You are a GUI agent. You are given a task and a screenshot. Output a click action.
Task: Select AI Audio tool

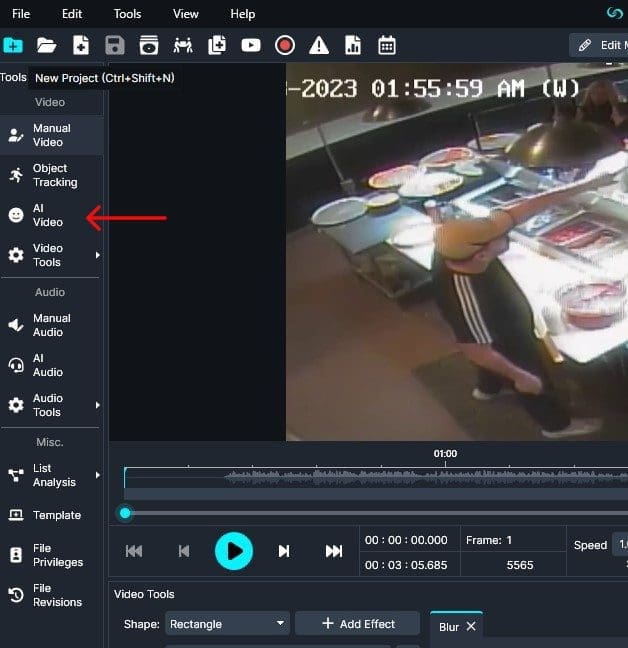[x=52, y=365]
